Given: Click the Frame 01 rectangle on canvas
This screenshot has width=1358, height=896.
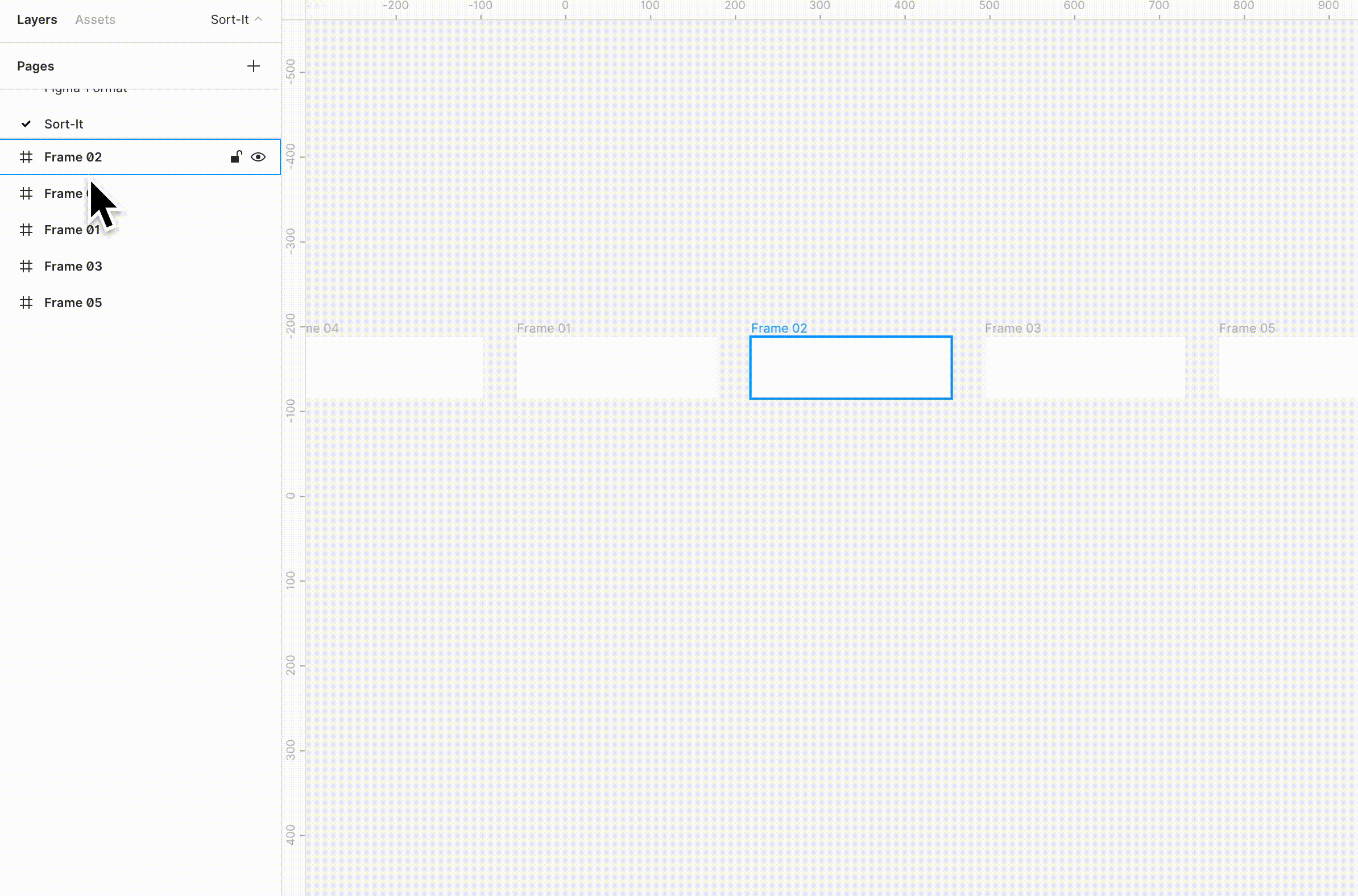Looking at the screenshot, I should 616,367.
